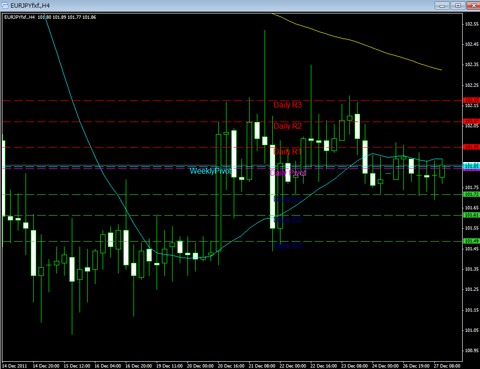Image resolution: width=480 pixels, height=369 pixels.
Task: Click the red 102.07 price tag
Action: [x=472, y=121]
